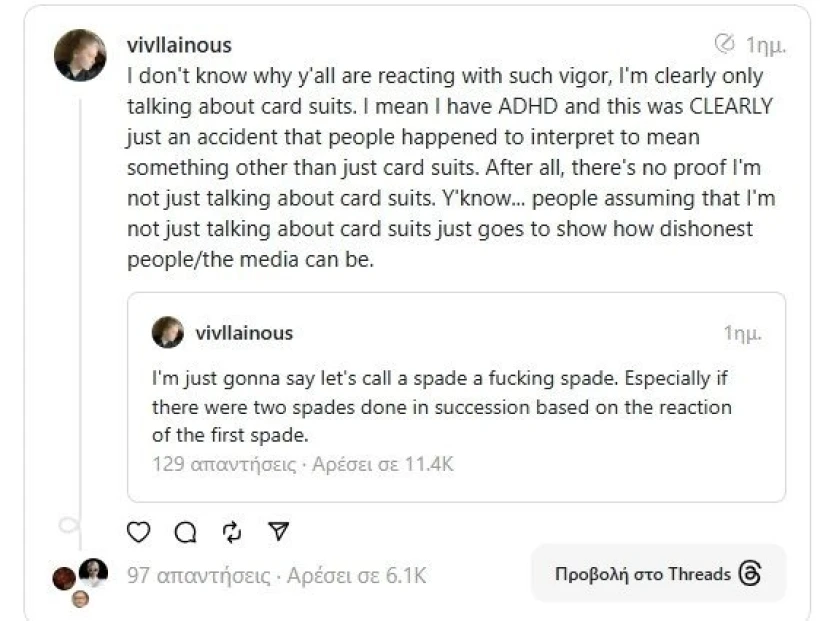Open the Αρέσει σε 6.1K likes count

pyautogui.click(x=356, y=576)
